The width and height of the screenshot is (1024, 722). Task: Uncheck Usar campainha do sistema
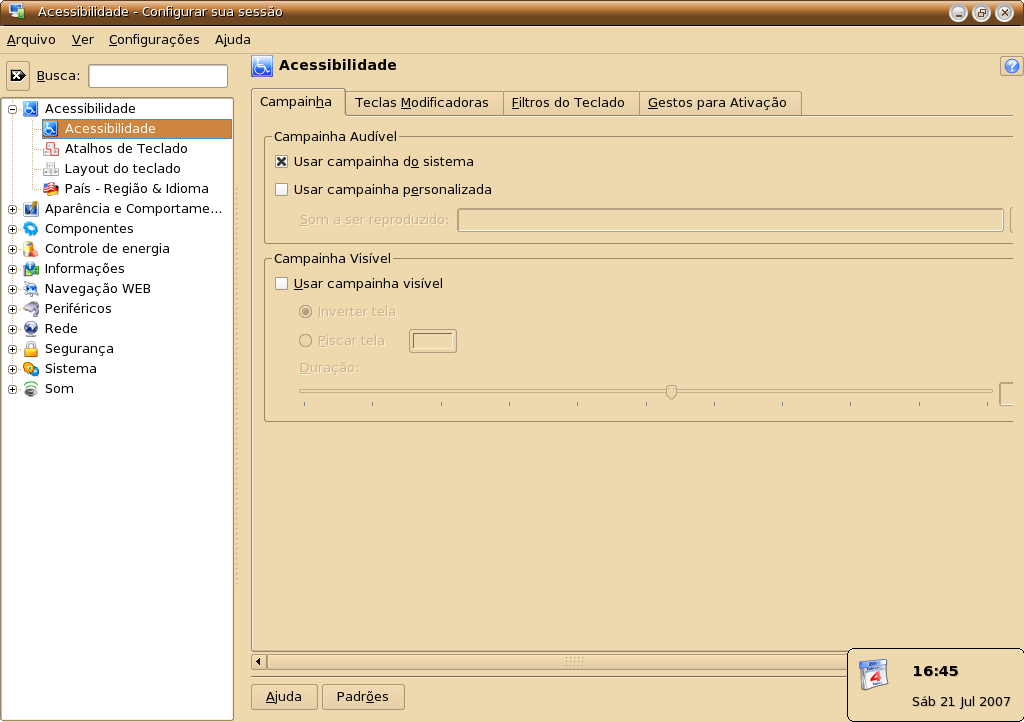click(281, 161)
